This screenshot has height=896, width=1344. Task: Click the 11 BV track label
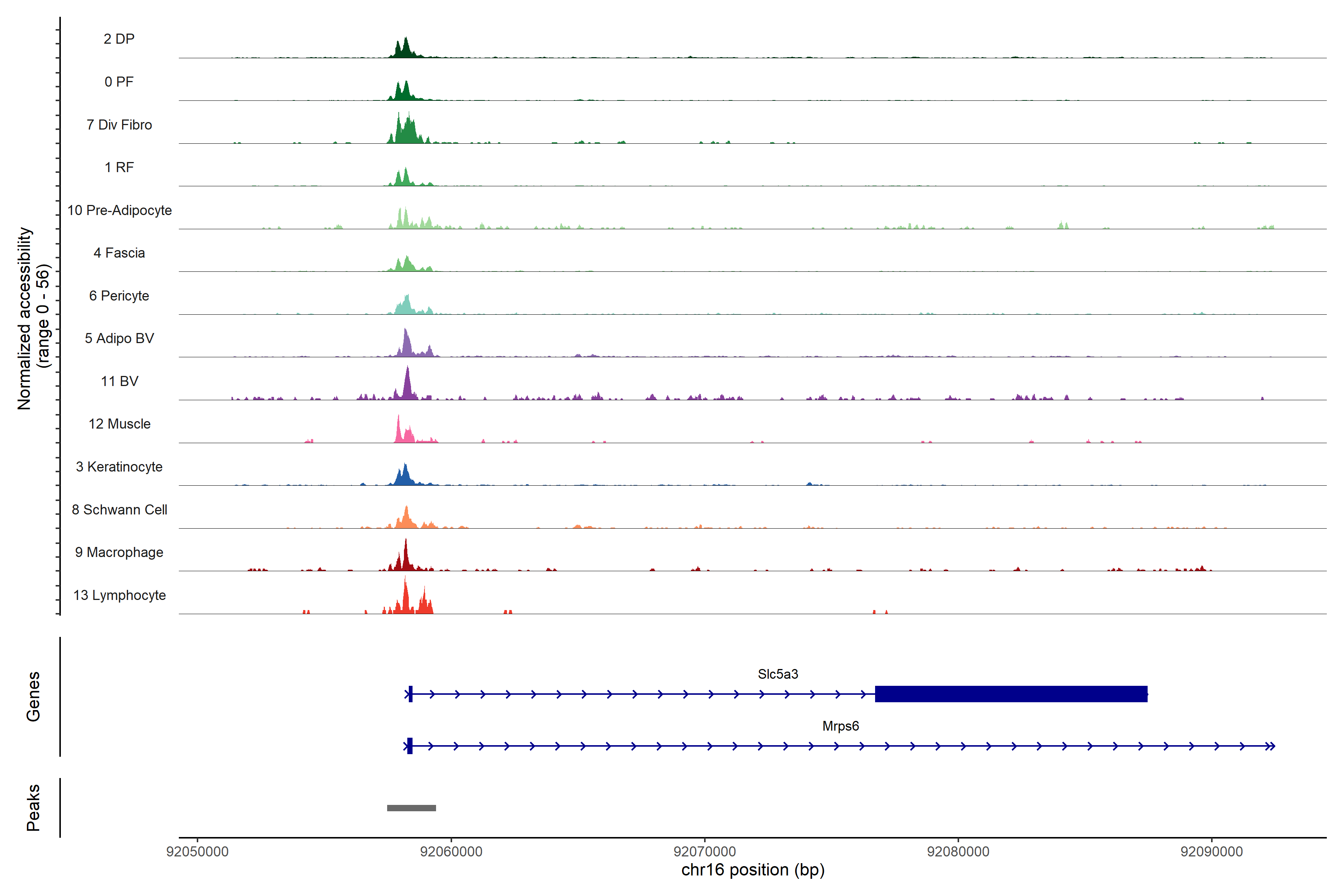click(119, 381)
